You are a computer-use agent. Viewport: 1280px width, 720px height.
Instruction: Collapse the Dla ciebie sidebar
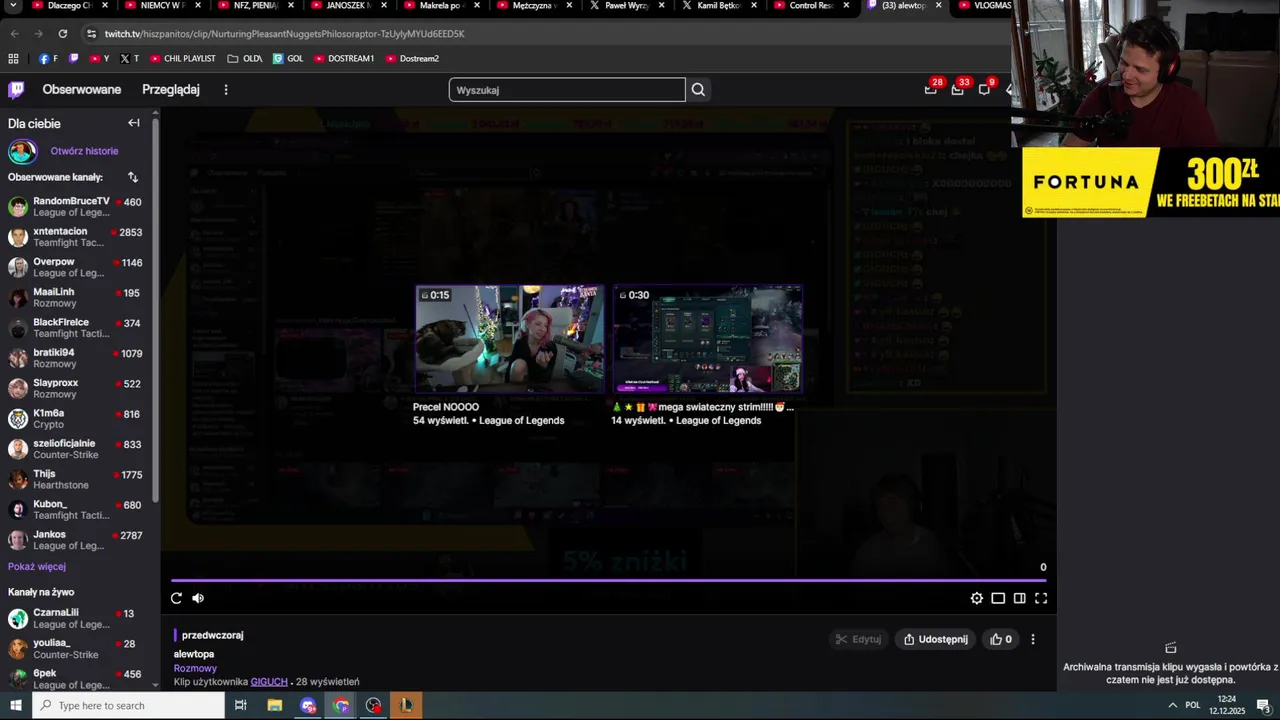pyautogui.click(x=134, y=123)
